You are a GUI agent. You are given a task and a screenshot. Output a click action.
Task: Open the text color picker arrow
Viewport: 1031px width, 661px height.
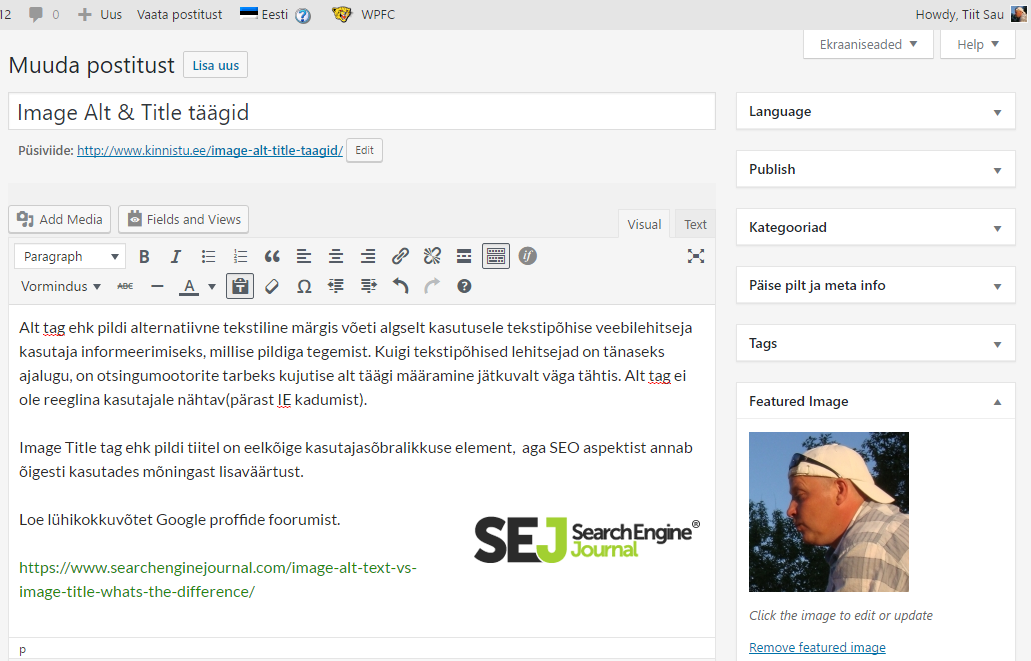[x=212, y=287]
